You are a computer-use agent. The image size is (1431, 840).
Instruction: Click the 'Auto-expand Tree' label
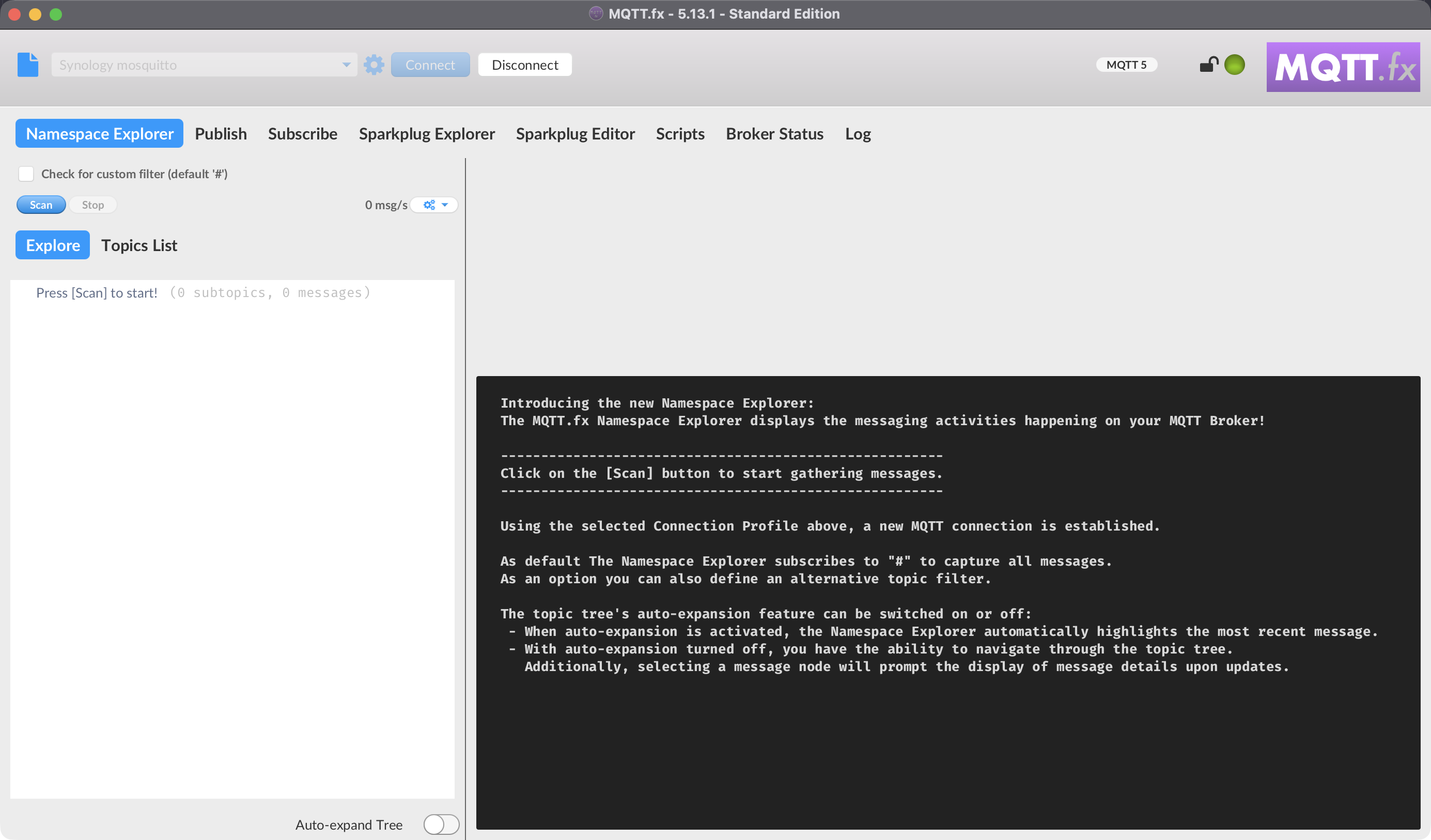pos(349,824)
